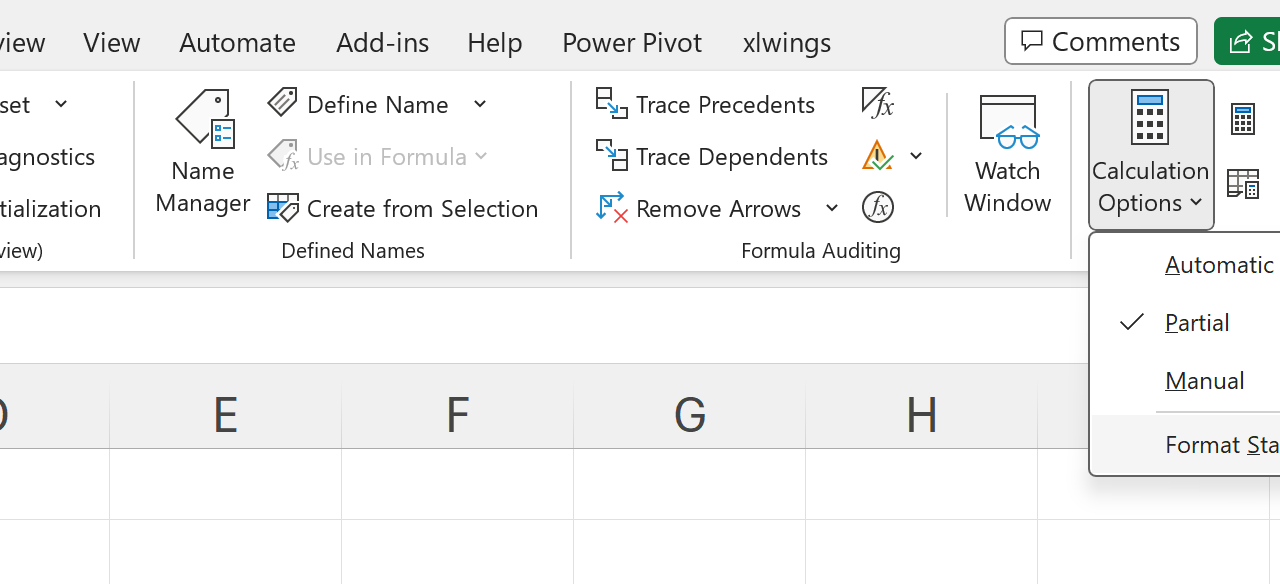This screenshot has width=1280, height=584.
Task: Toggle Show Formulas icon
Action: (877, 102)
